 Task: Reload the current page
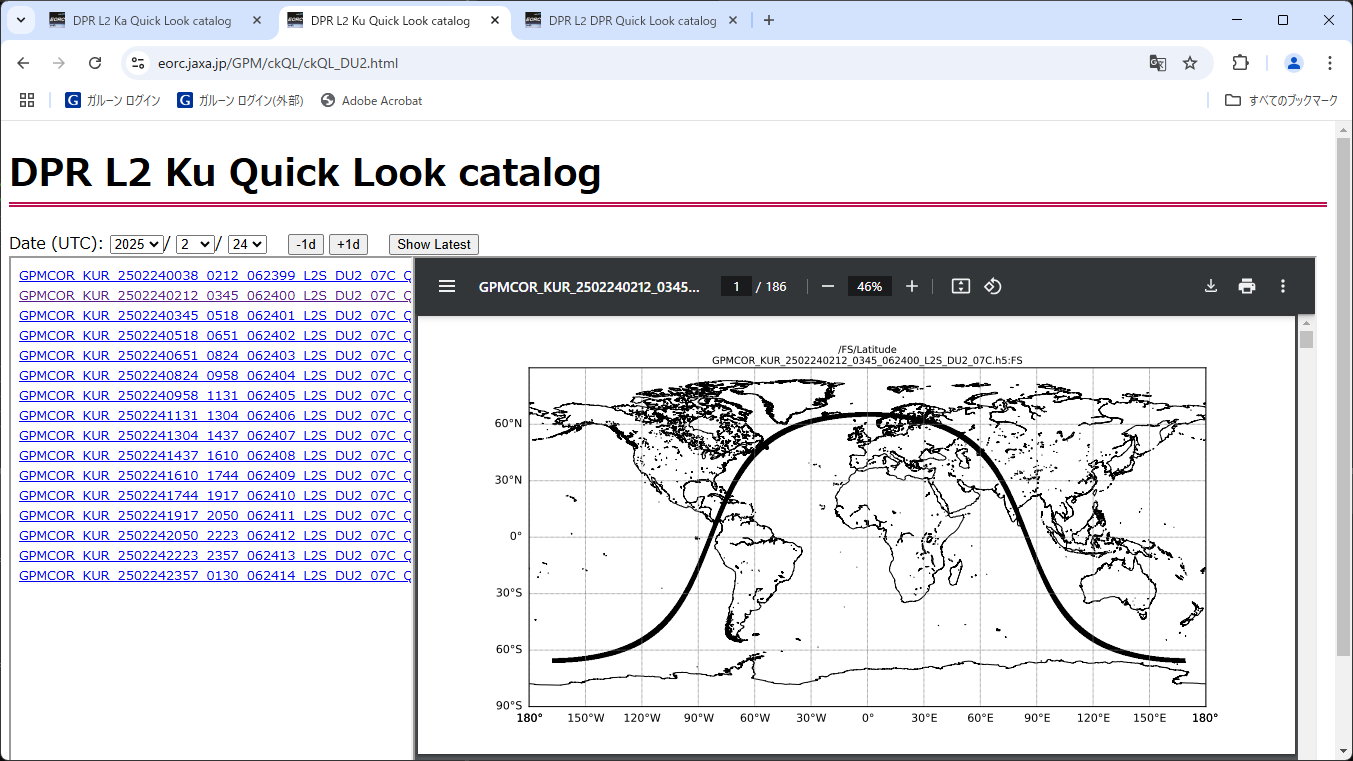click(95, 63)
